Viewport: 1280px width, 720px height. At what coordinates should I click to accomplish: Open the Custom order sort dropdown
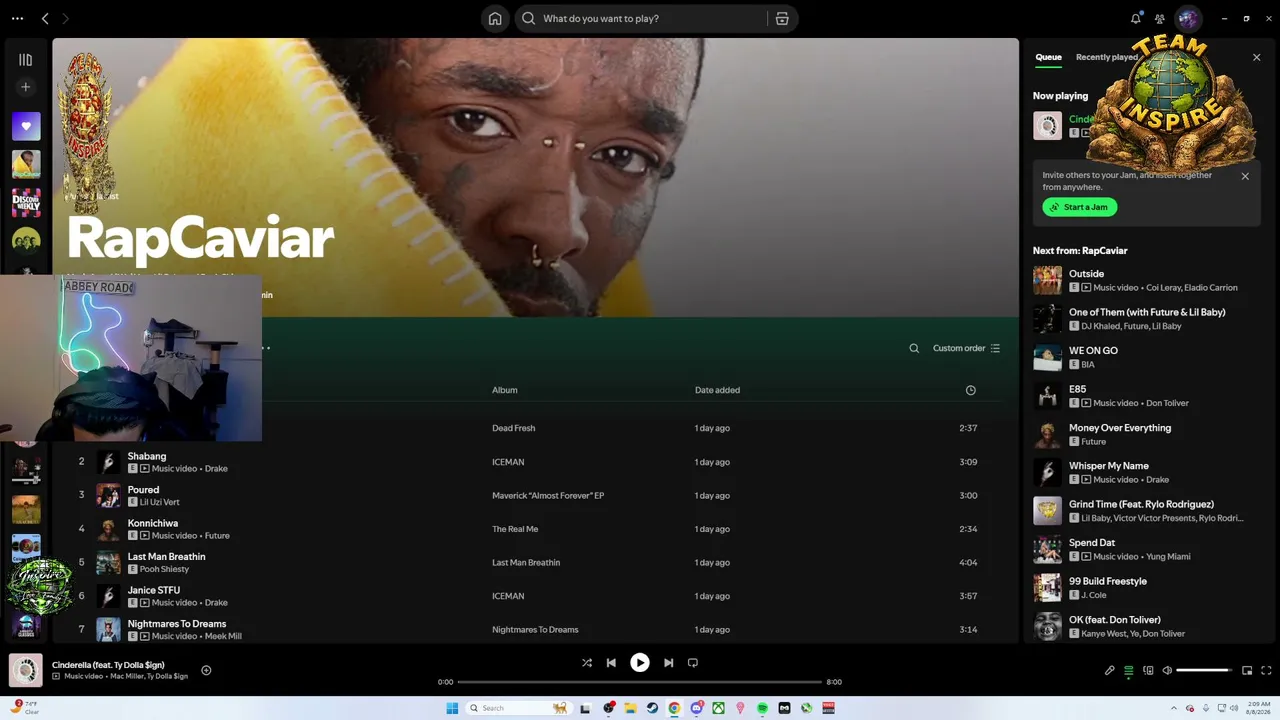pyautogui.click(x=966, y=348)
